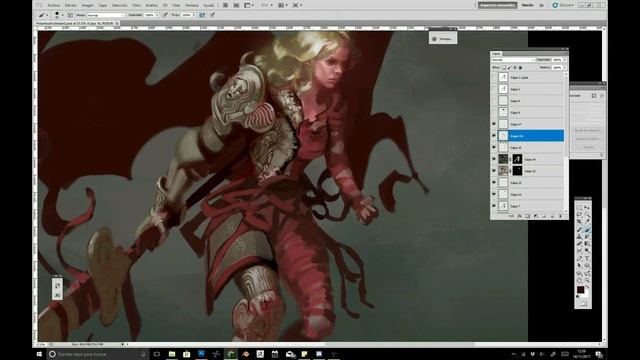Reset to default foreground and background colors
This screenshot has width=640, height=360.
[578, 297]
